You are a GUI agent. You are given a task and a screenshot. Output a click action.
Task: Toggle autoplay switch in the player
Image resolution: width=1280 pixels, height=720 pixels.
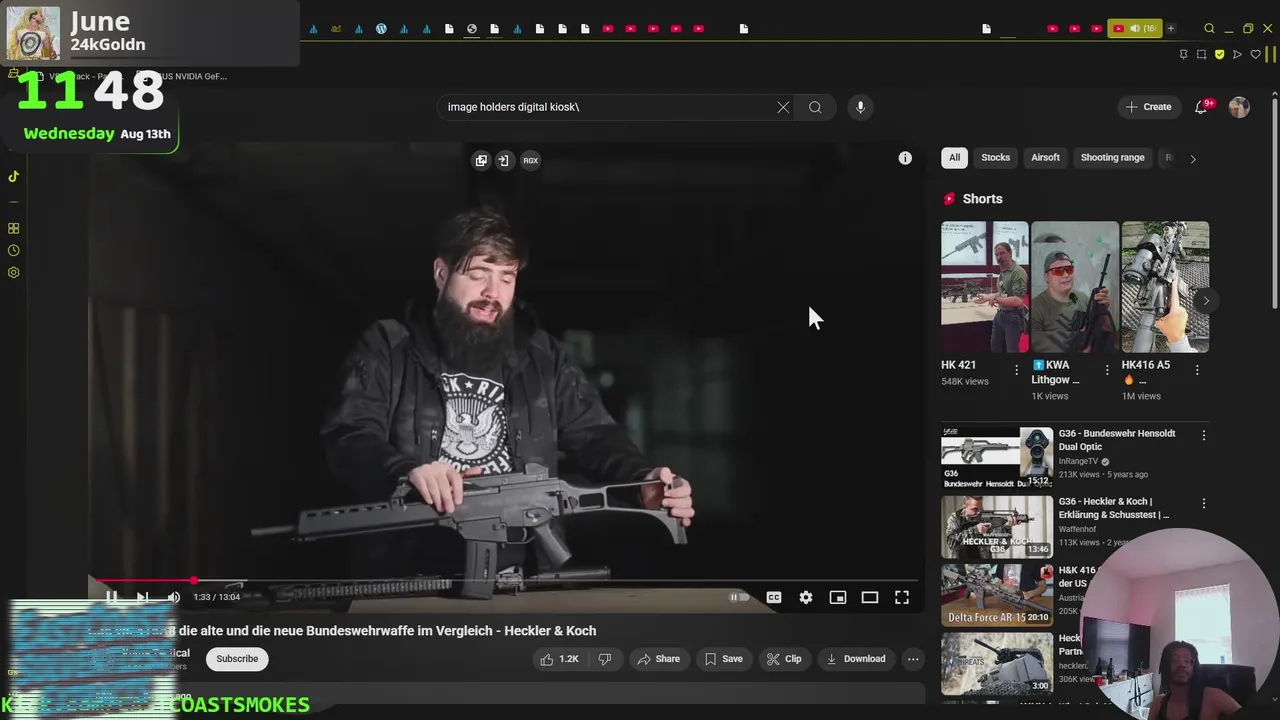point(739,597)
